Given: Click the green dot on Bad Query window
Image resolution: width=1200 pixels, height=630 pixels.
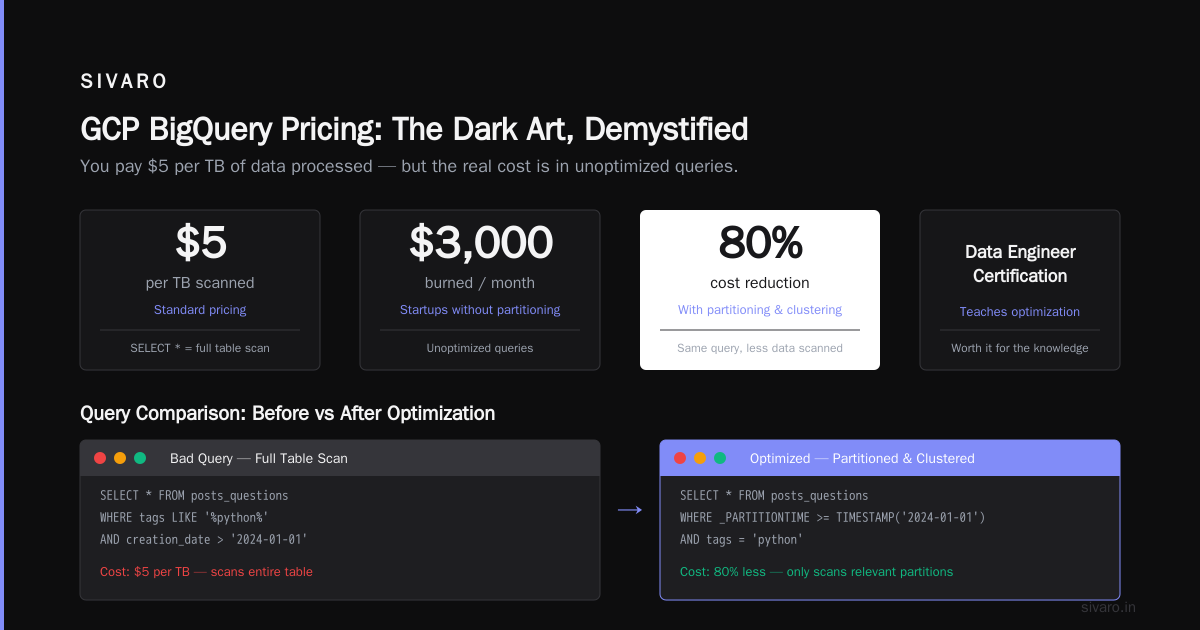Looking at the screenshot, I should pyautogui.click(x=140, y=458).
